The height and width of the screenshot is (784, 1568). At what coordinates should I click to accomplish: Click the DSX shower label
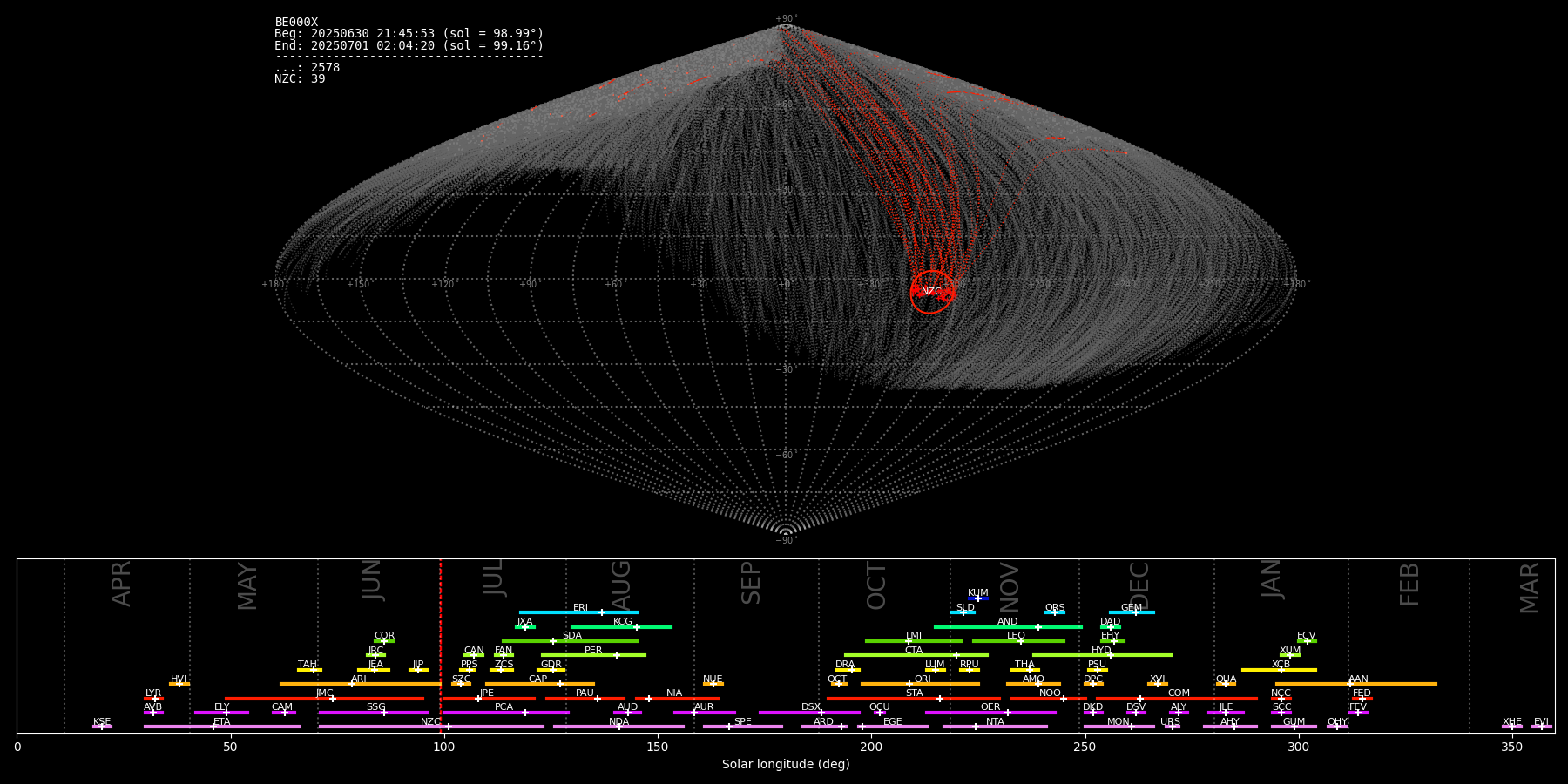pos(811,707)
